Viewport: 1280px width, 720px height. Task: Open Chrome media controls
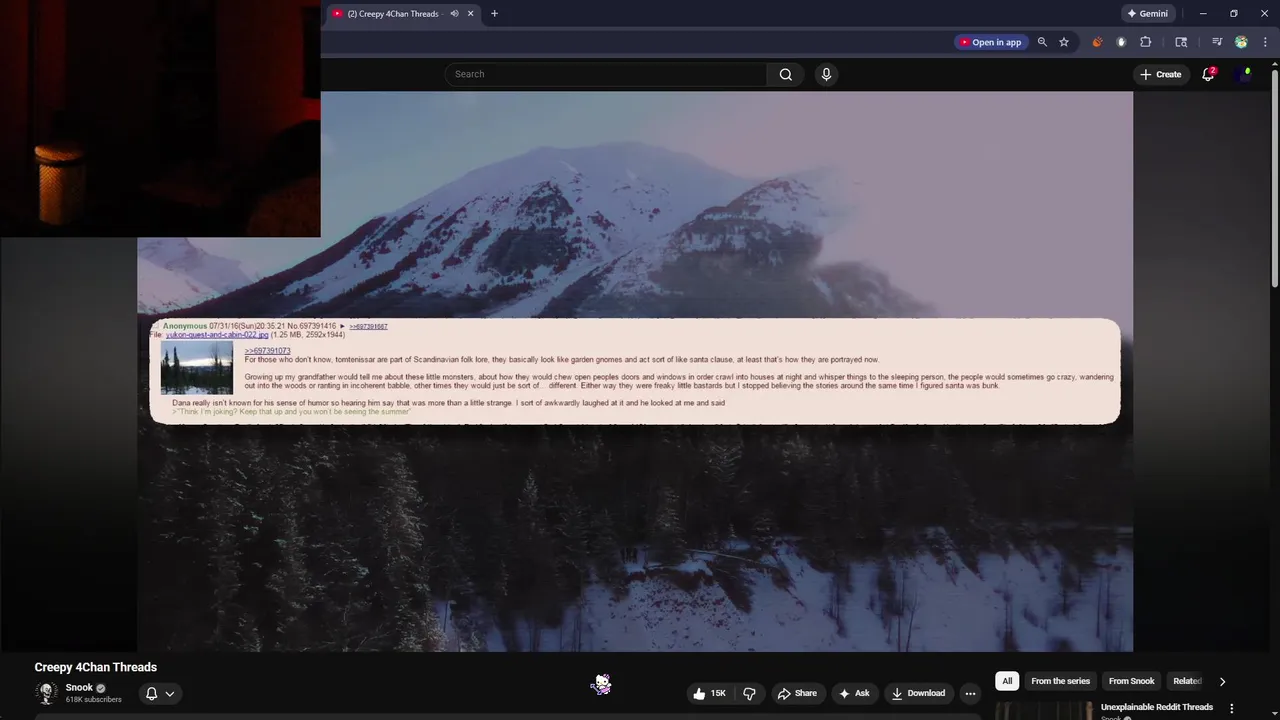[x=1216, y=42]
